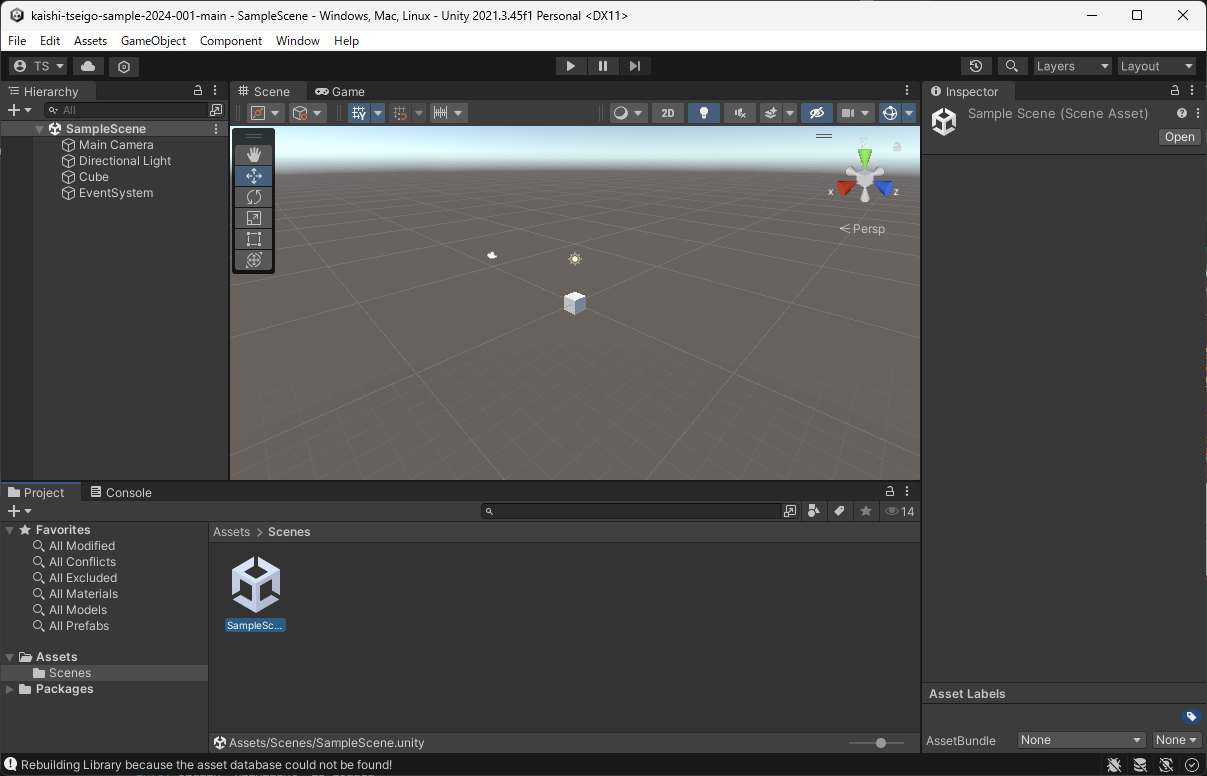
Task: Select the Rect transform tool
Action: [254, 239]
